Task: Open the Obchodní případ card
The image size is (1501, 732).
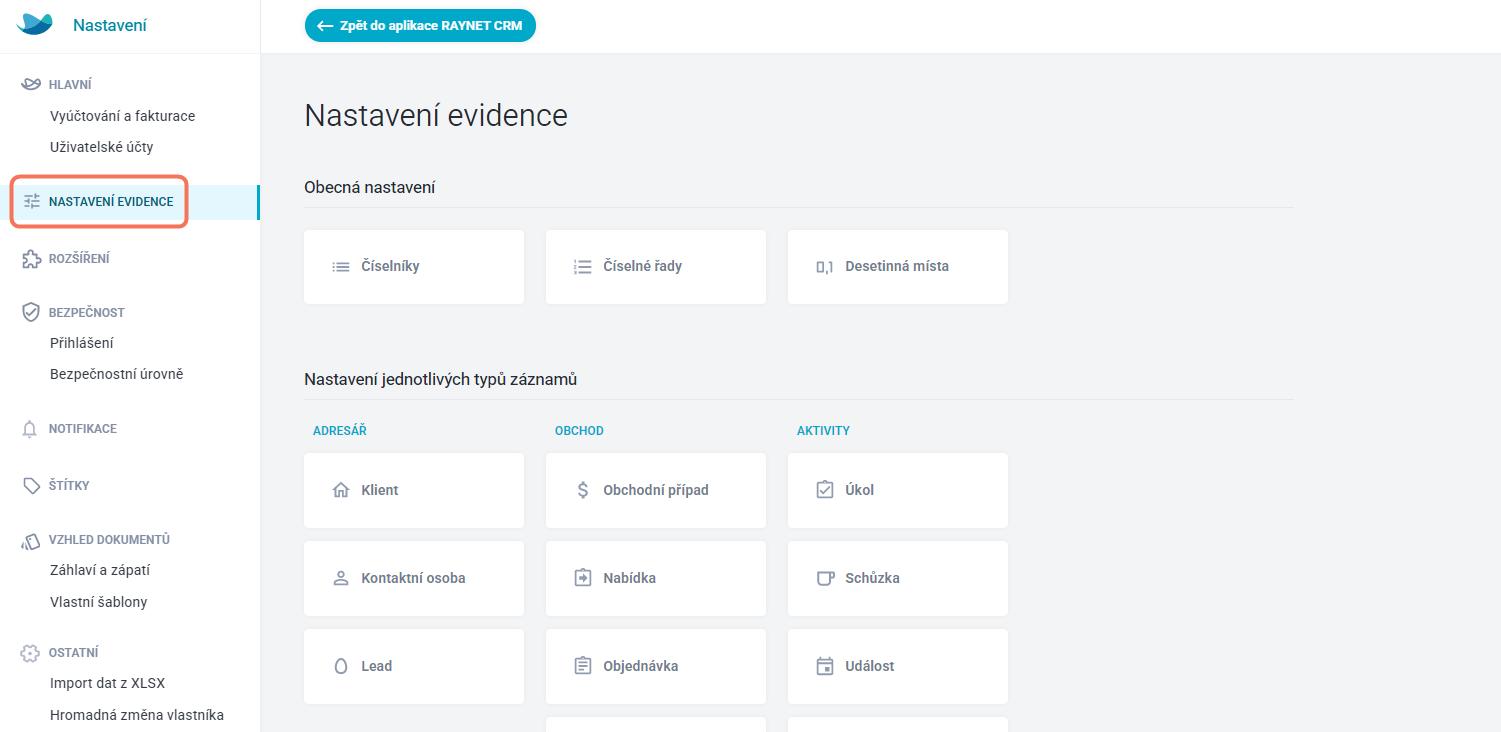Action: [656, 490]
